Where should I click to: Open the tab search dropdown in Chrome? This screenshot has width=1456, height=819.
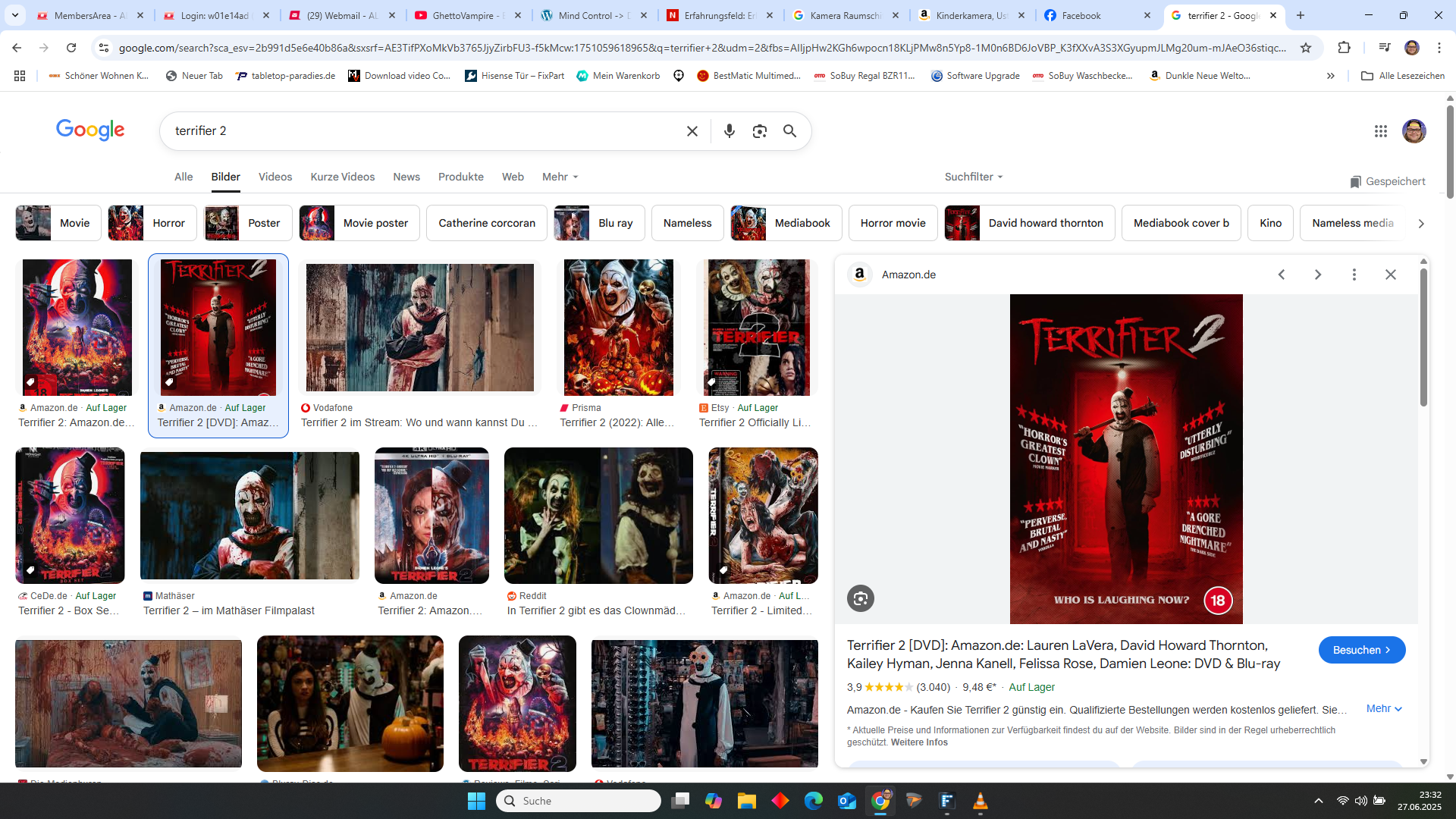click(x=15, y=15)
